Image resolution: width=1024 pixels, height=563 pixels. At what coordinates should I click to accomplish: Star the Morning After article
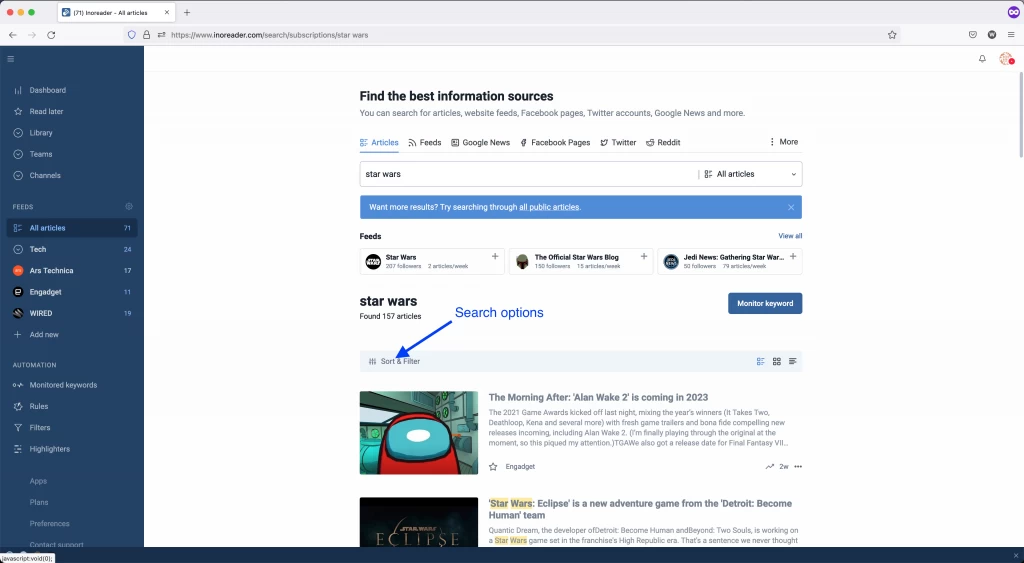tap(493, 466)
